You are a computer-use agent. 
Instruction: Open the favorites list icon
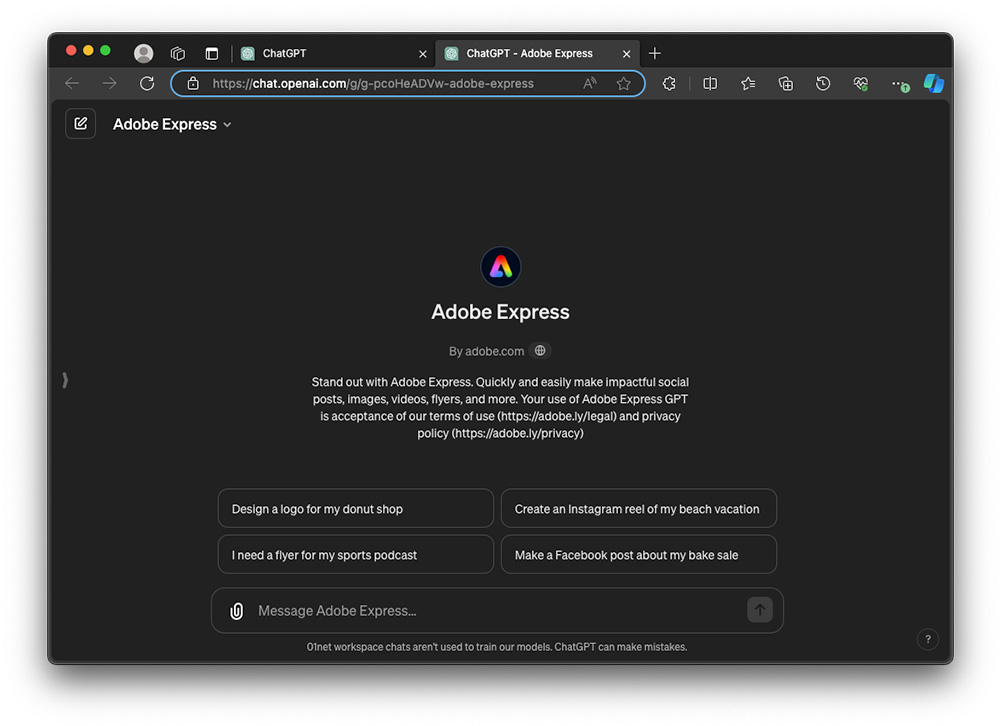748,84
